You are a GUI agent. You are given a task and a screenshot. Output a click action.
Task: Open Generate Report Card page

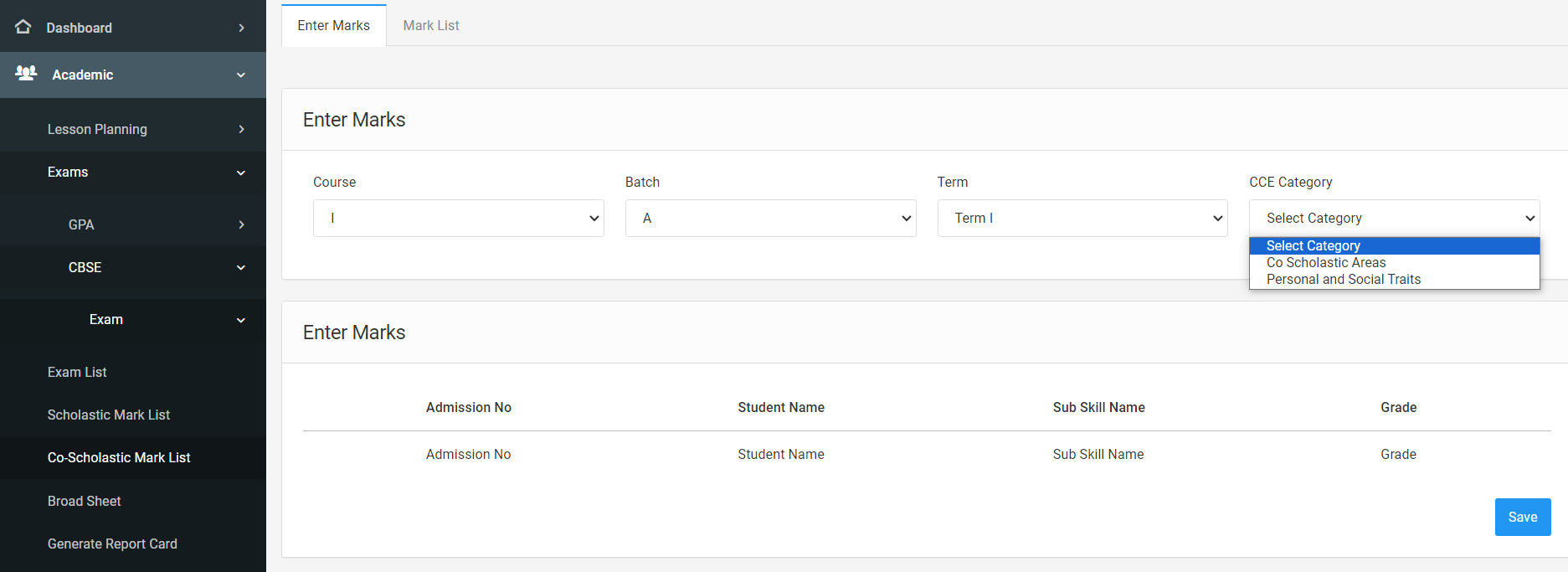pos(112,544)
